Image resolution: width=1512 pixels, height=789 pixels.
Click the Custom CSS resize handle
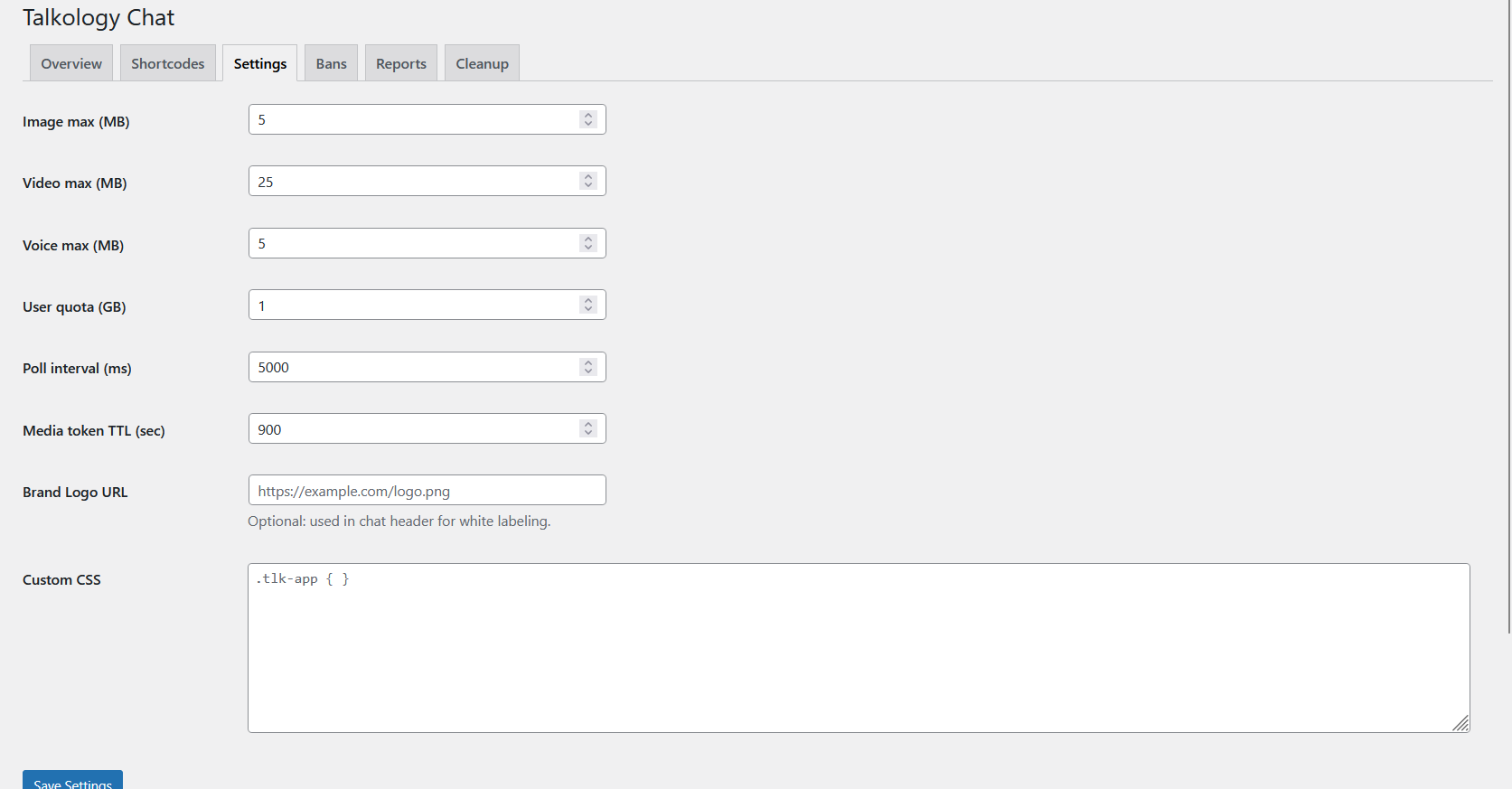(x=1460, y=723)
